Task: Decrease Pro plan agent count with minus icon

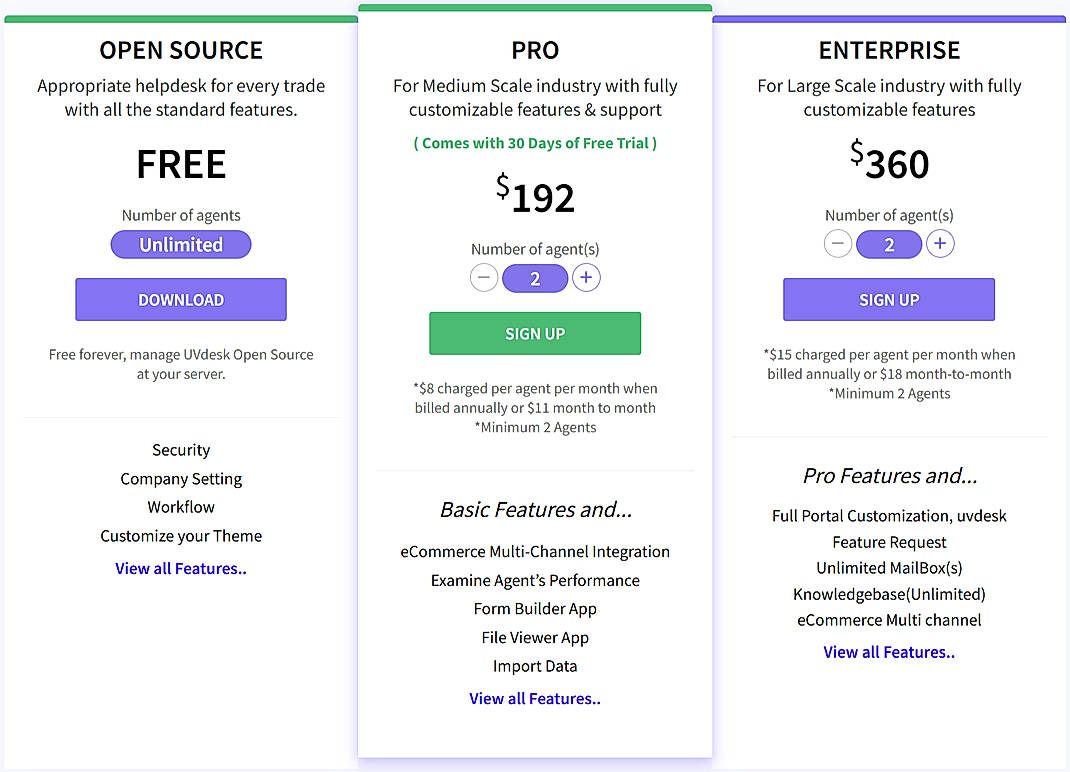Action: point(484,278)
